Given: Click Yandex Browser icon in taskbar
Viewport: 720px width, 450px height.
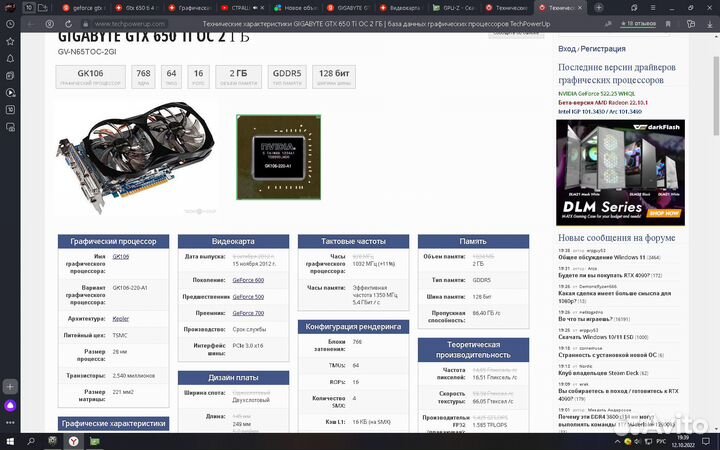Looking at the screenshot, I should pos(73,442).
